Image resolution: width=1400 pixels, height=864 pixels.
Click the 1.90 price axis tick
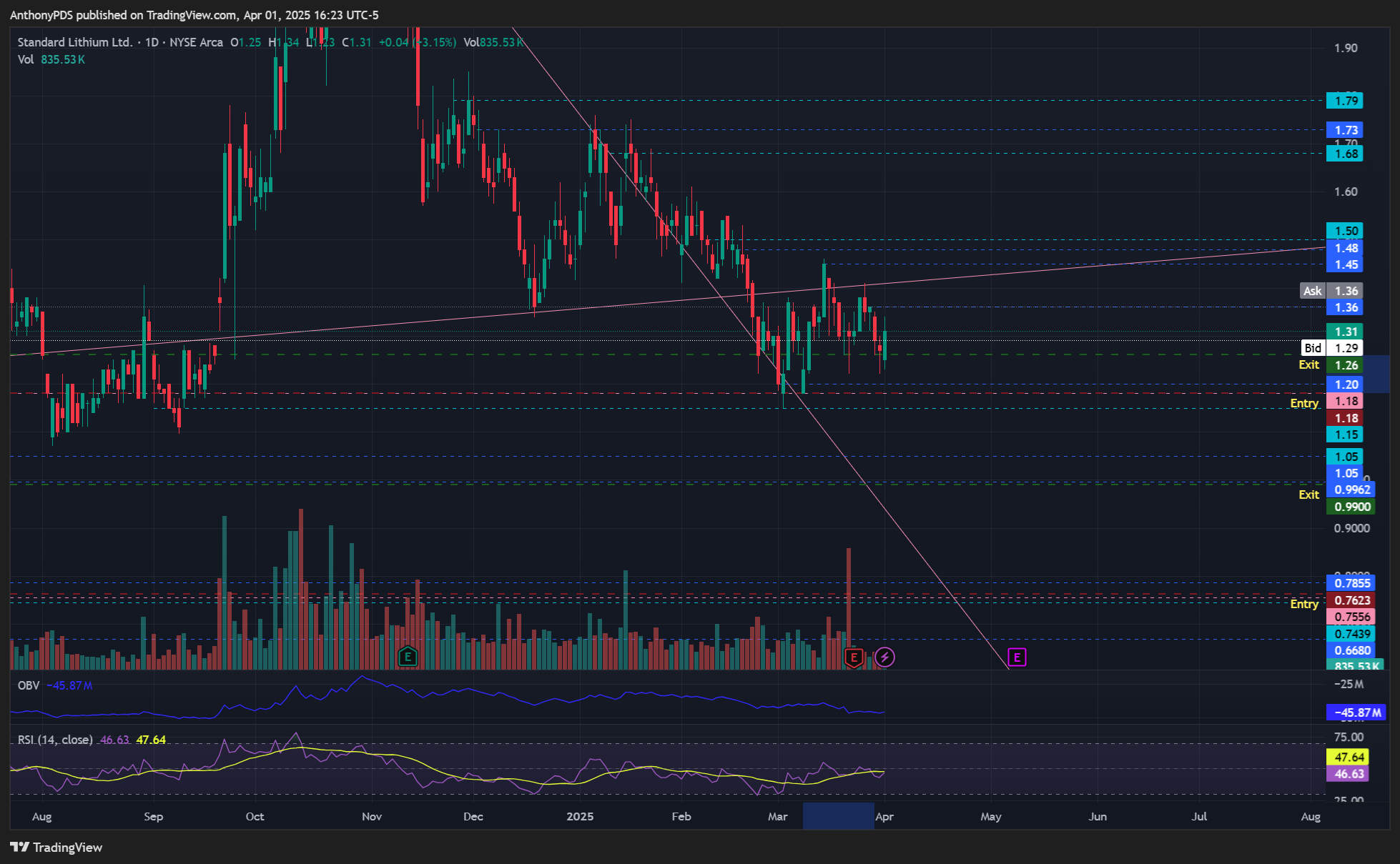click(x=1346, y=48)
